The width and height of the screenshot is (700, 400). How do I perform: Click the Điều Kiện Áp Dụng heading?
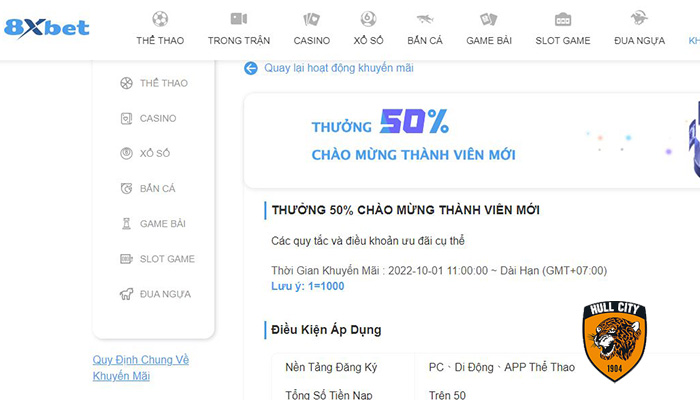coord(326,330)
